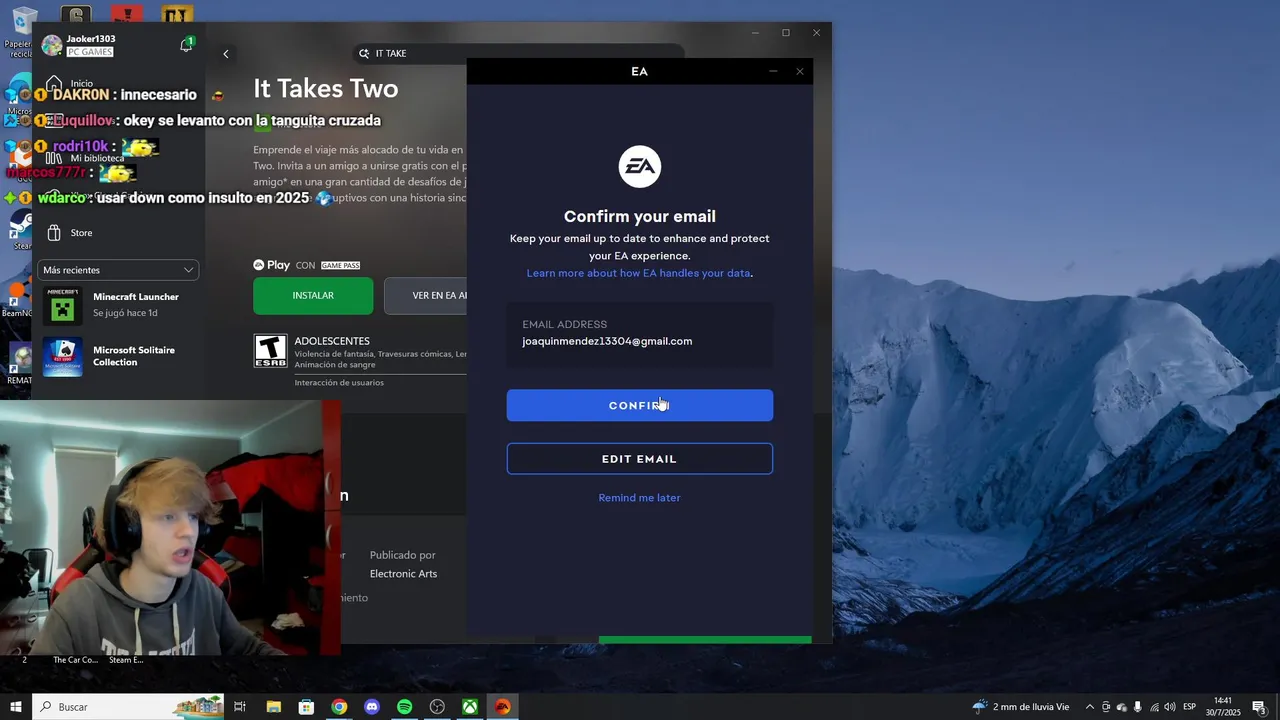Click INSTALAR button in Xbox app
This screenshot has height=720, width=1280.
[313, 296]
